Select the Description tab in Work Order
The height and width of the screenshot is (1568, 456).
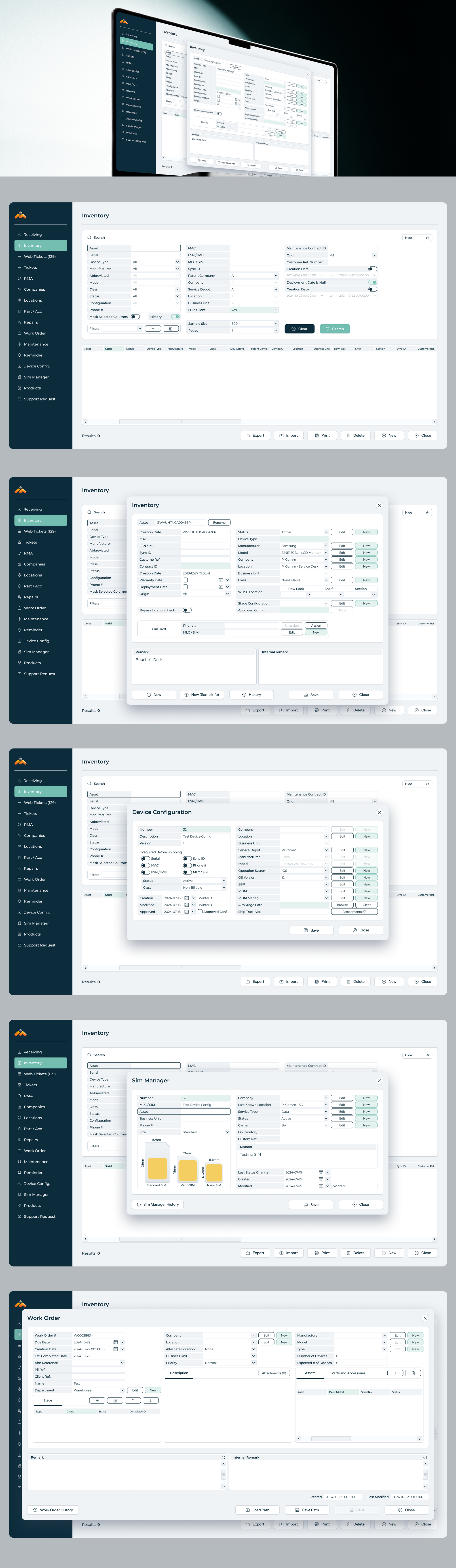click(179, 1373)
